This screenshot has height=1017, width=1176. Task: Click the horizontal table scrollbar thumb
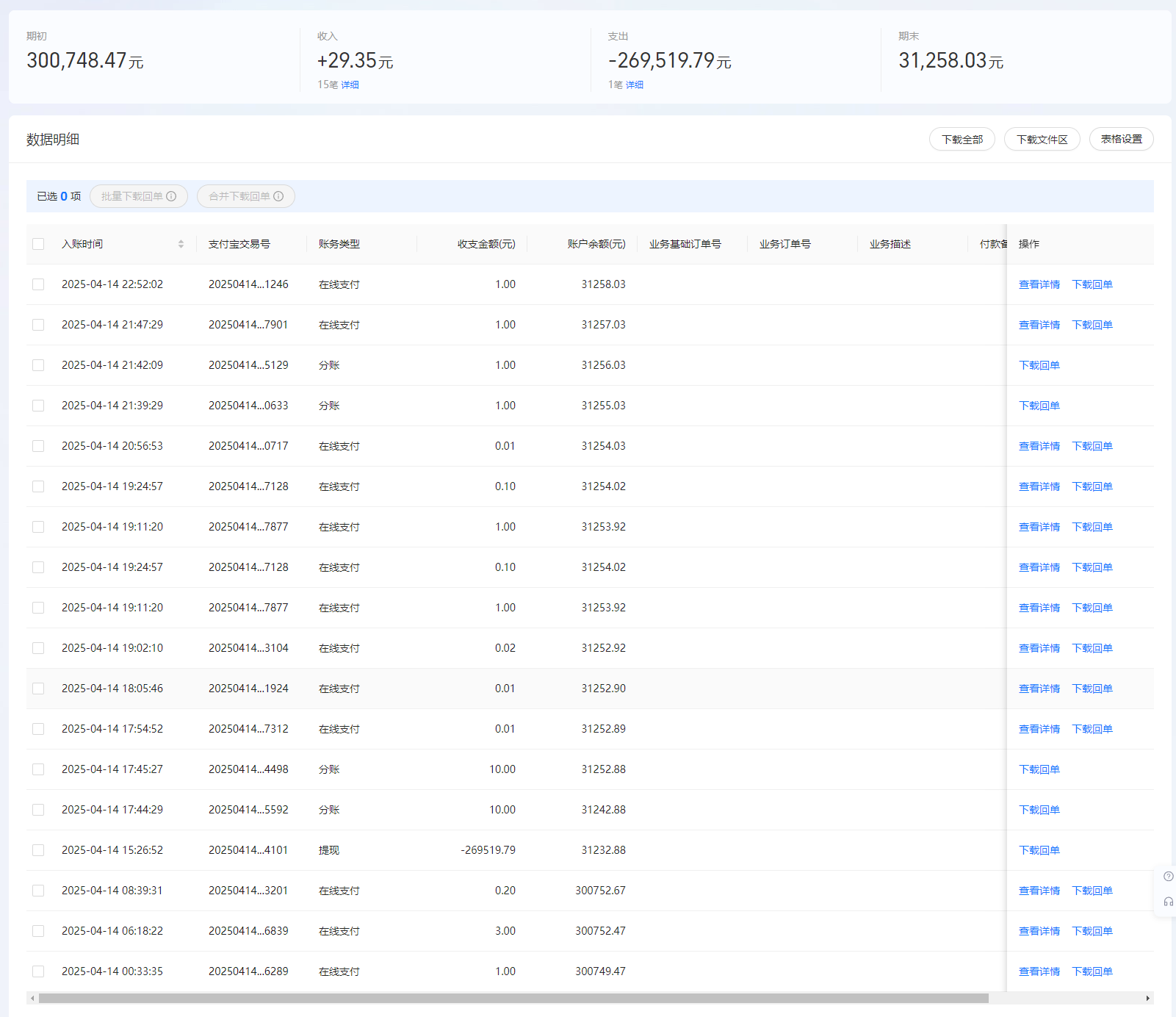tap(513, 998)
